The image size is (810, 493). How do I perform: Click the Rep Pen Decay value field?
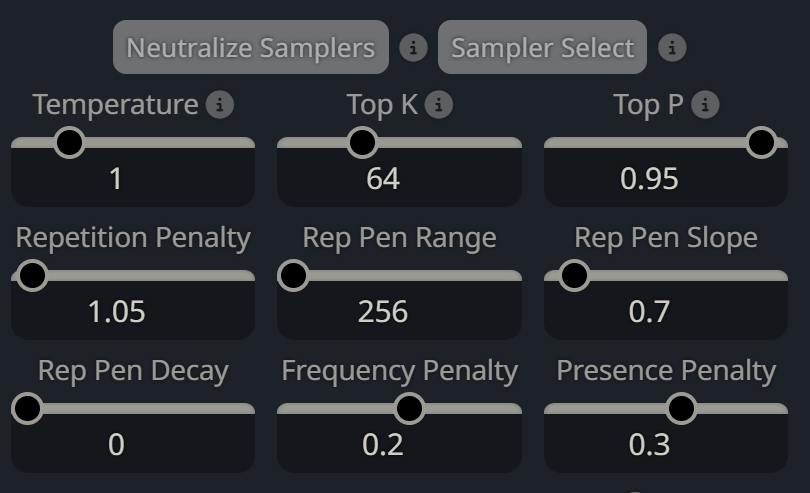click(133, 444)
